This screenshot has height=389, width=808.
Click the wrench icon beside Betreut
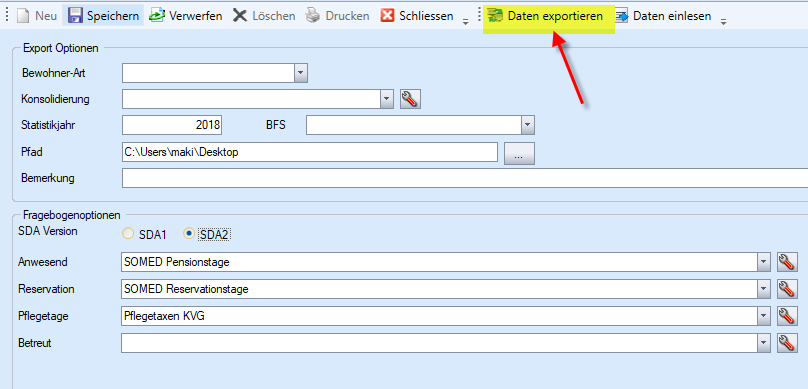coord(787,343)
